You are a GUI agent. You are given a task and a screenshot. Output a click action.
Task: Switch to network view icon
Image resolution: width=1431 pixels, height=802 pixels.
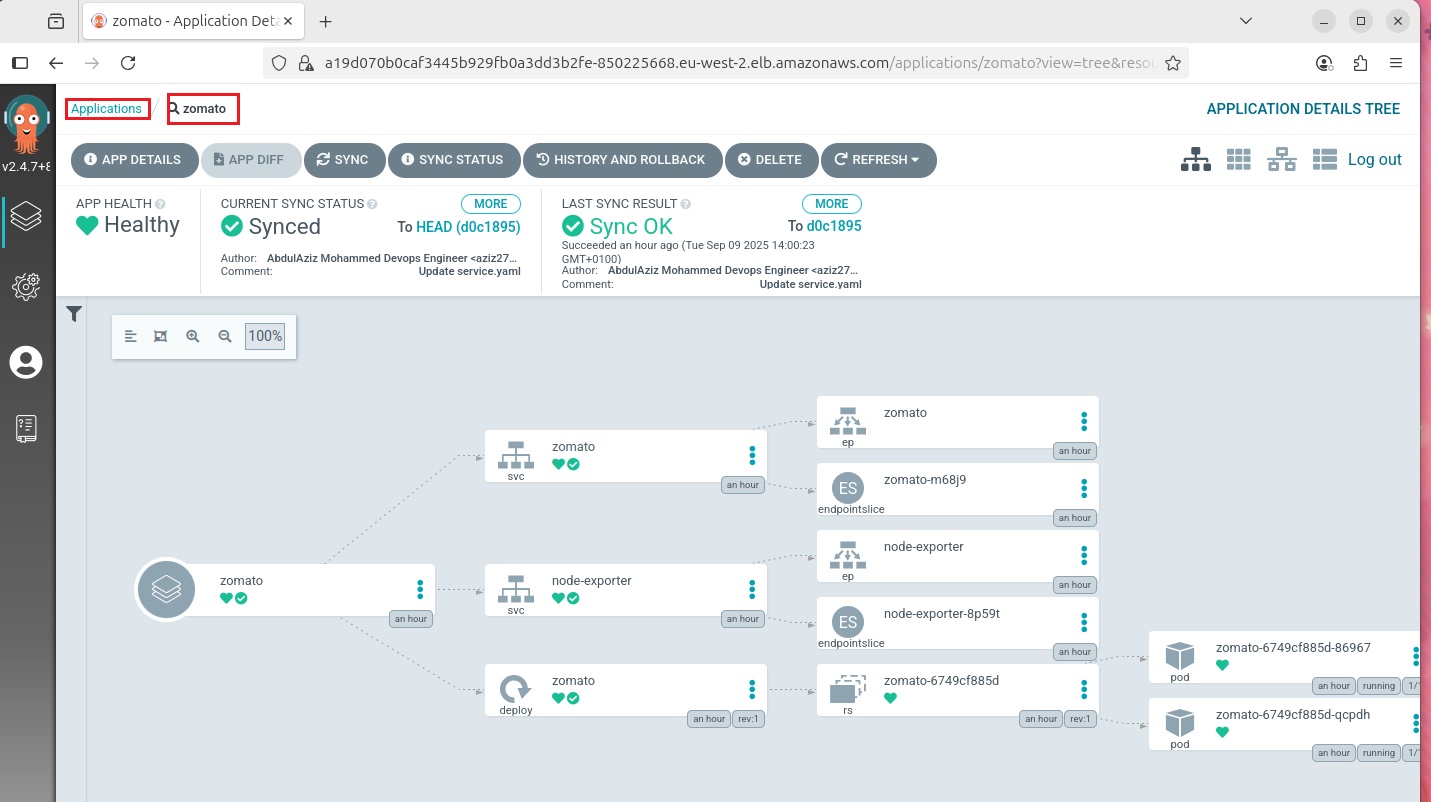[1281, 159]
